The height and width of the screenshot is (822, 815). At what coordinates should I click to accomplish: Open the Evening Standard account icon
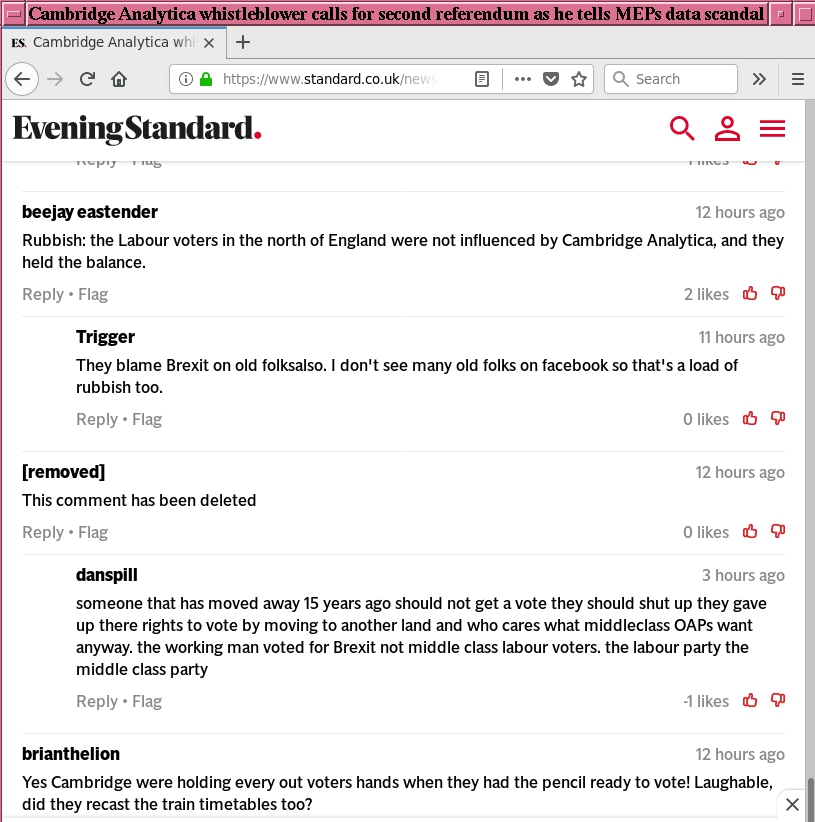point(727,128)
